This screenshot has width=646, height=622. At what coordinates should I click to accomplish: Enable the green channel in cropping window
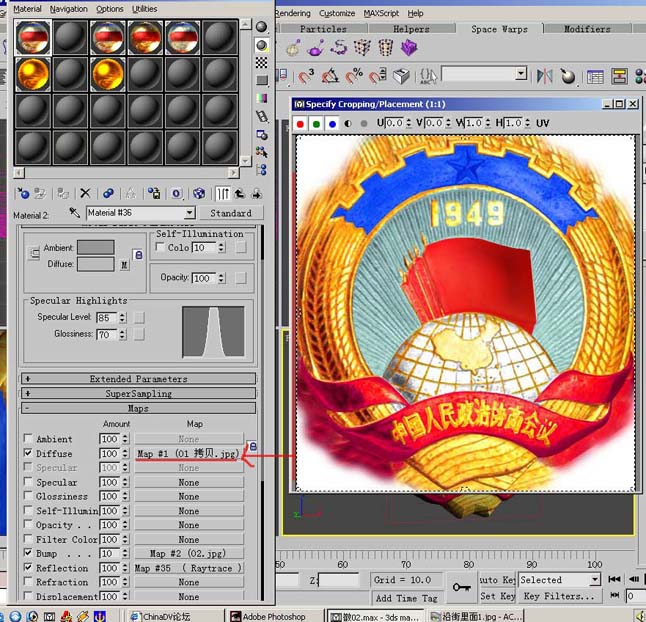316,124
